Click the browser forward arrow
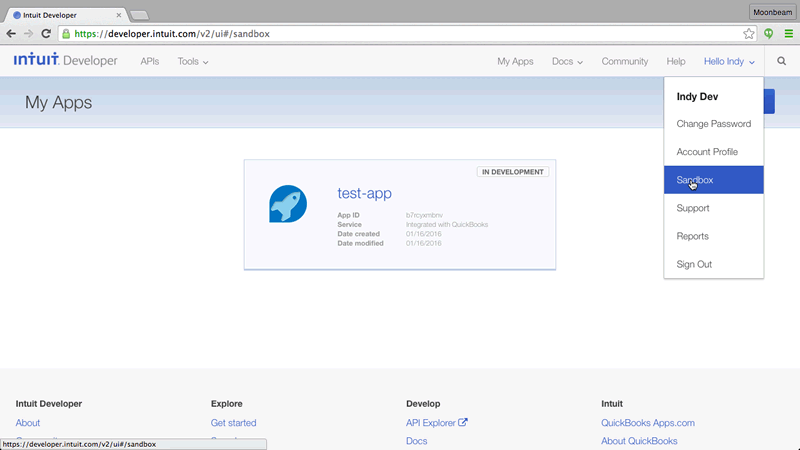This screenshot has height=450, width=800. [28, 34]
